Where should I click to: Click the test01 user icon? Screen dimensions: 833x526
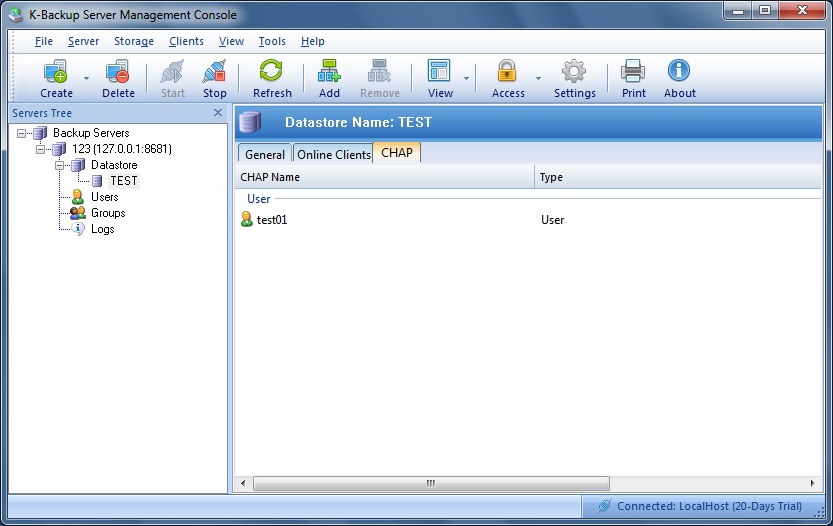point(246,219)
